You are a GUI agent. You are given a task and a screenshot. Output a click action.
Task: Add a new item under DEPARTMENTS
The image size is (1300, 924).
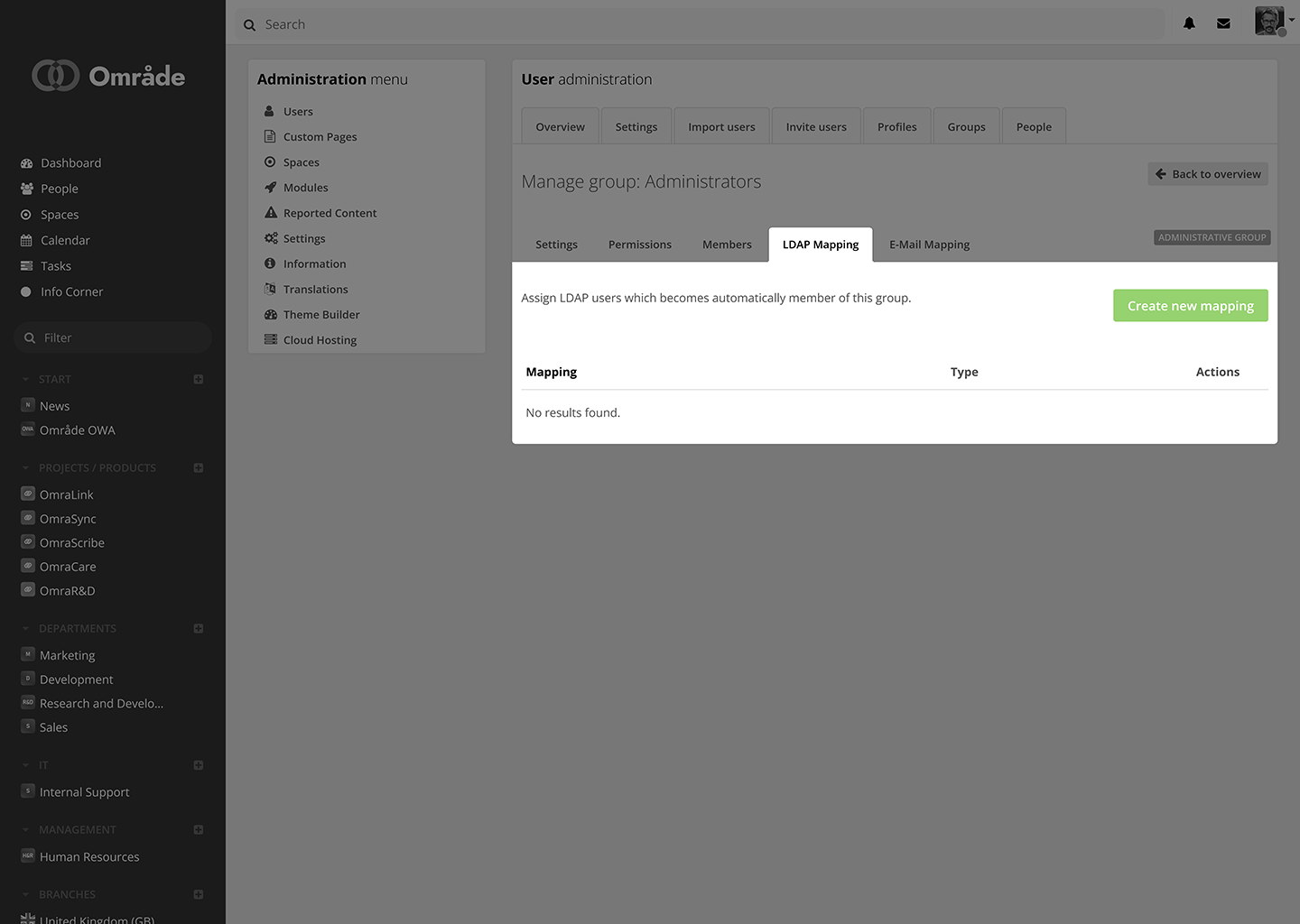[x=198, y=628]
